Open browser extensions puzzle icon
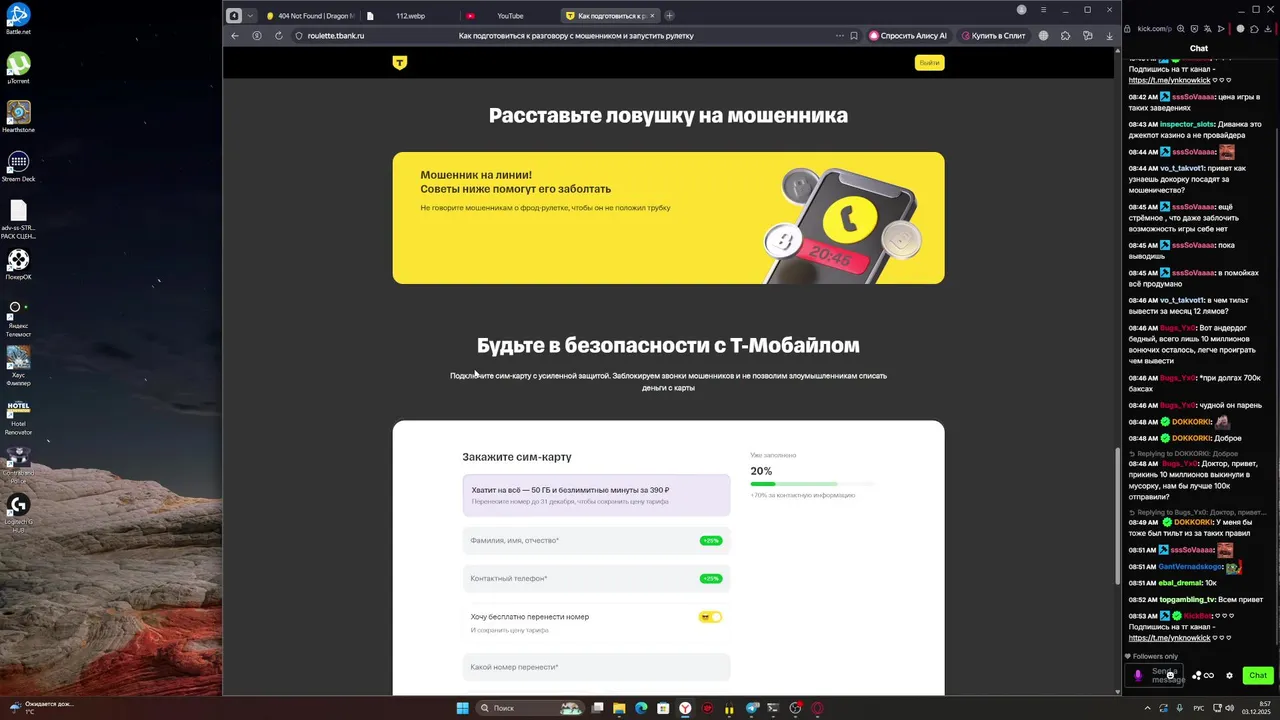Image resolution: width=1280 pixels, height=720 pixels. (x=1064, y=36)
